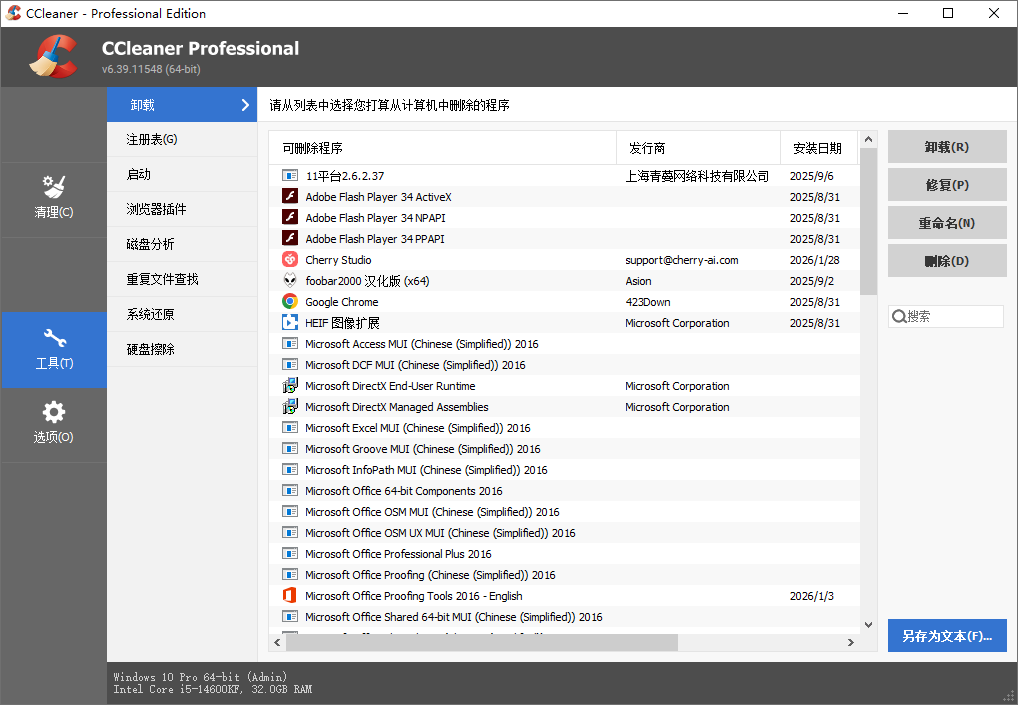
Task: Click the Google Chrome program icon
Action: click(290, 302)
